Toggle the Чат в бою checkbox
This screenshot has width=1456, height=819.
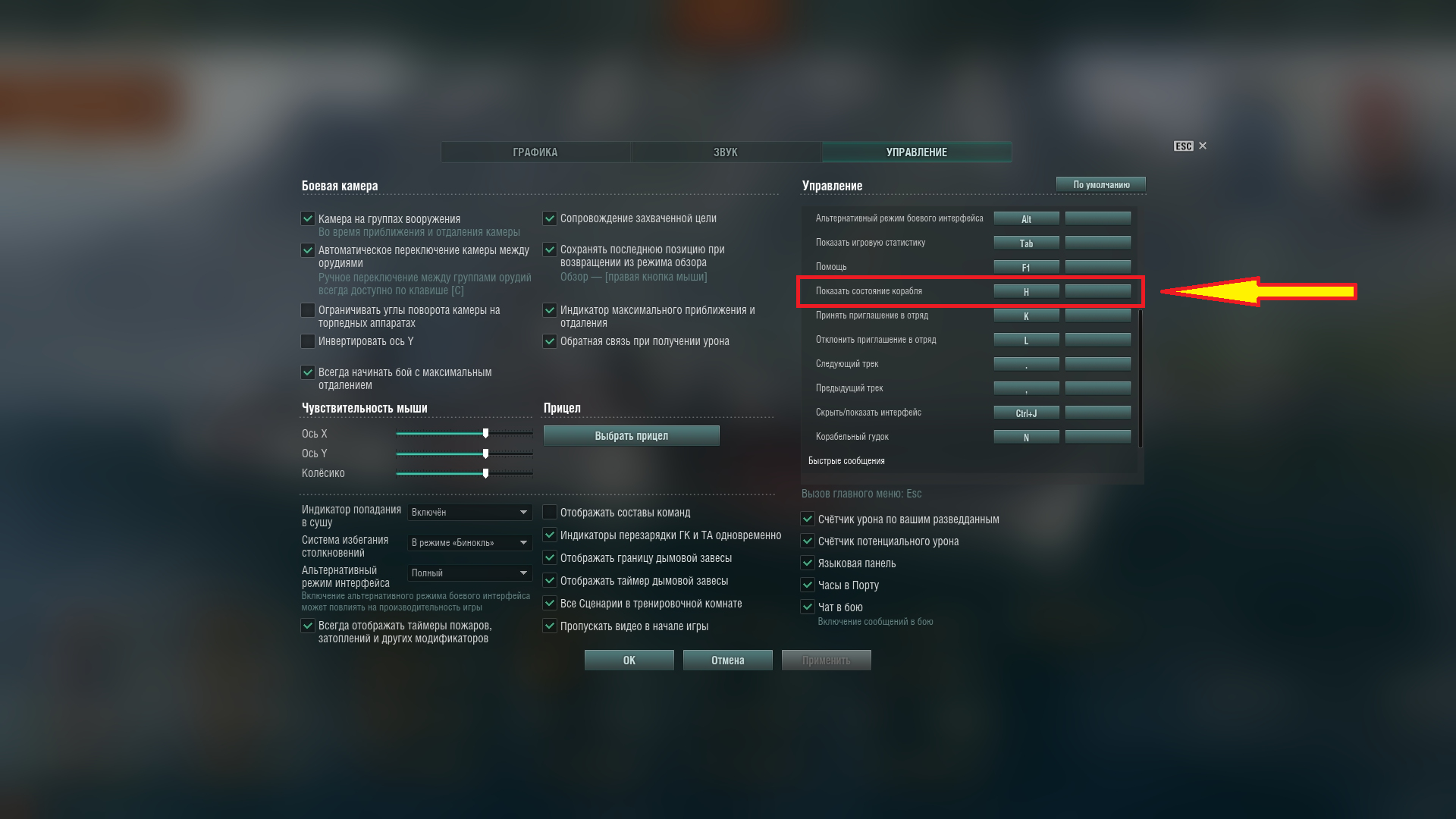[808, 607]
